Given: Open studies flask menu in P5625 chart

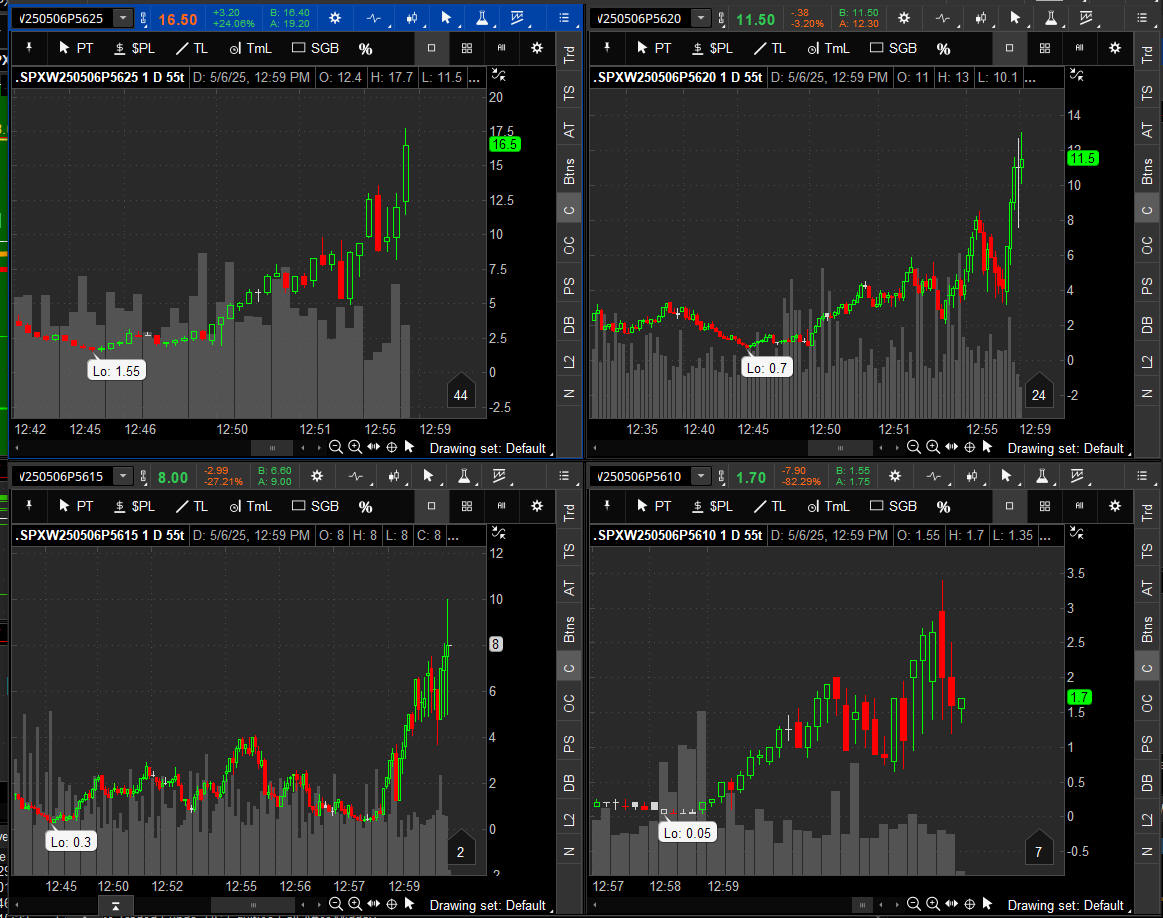Looking at the screenshot, I should tap(482, 18).
